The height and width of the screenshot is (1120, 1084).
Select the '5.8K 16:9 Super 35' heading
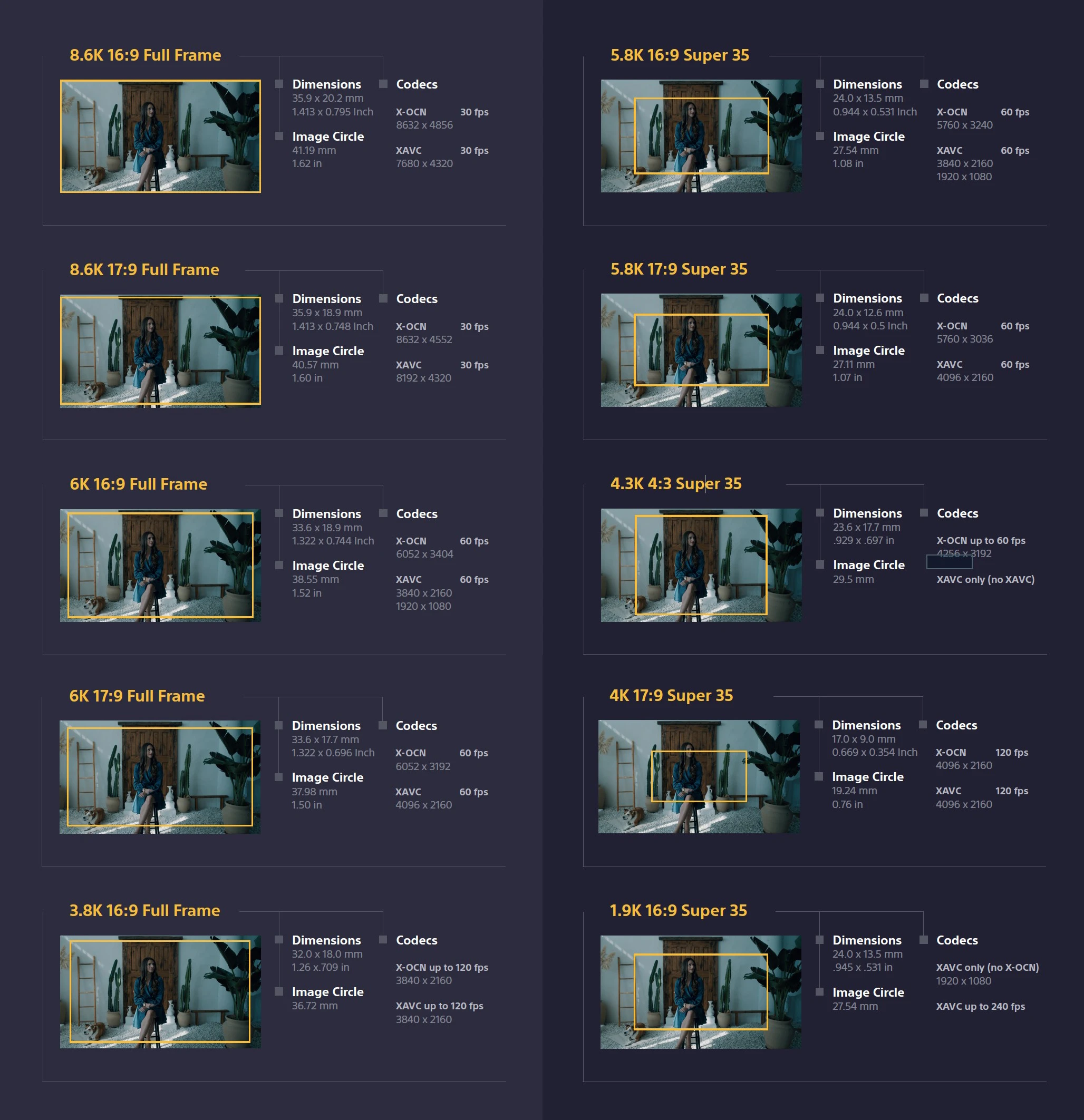680,55
